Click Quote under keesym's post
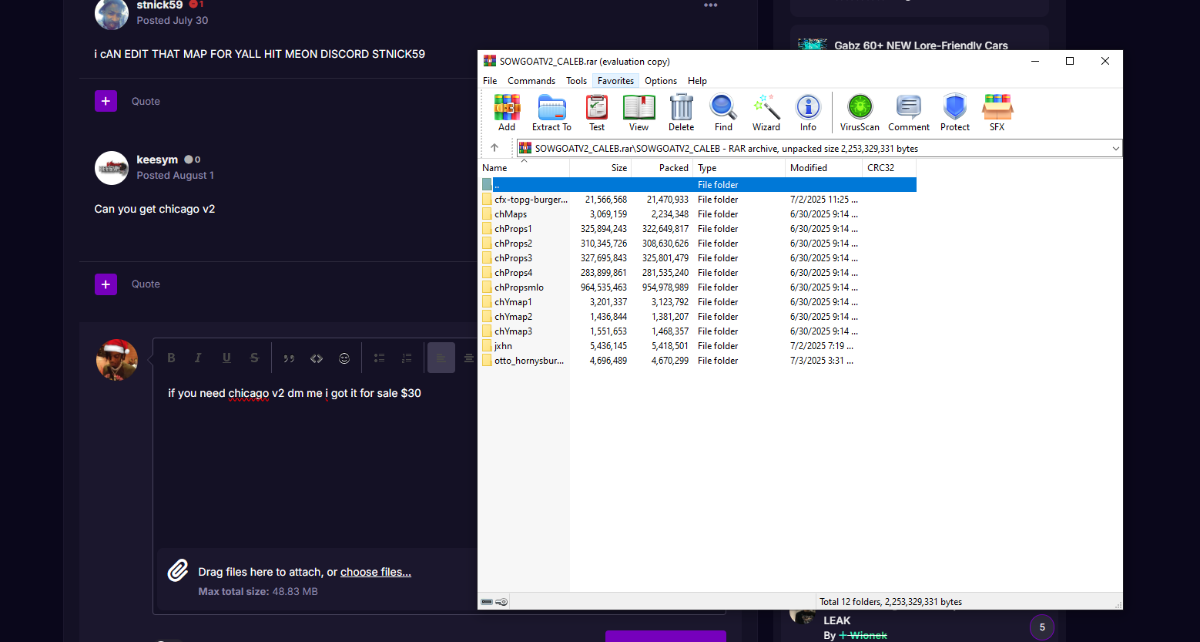 pyautogui.click(x=146, y=284)
